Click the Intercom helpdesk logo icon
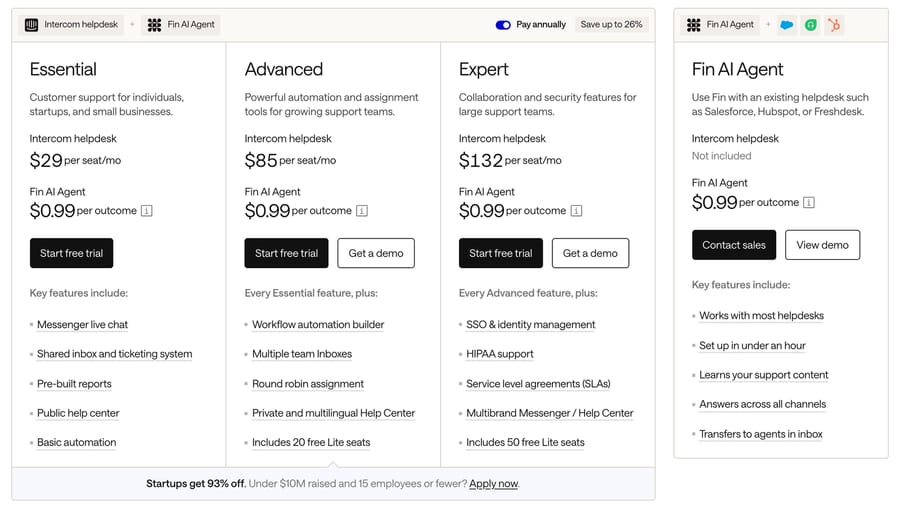The image size is (900, 510). tap(32, 25)
